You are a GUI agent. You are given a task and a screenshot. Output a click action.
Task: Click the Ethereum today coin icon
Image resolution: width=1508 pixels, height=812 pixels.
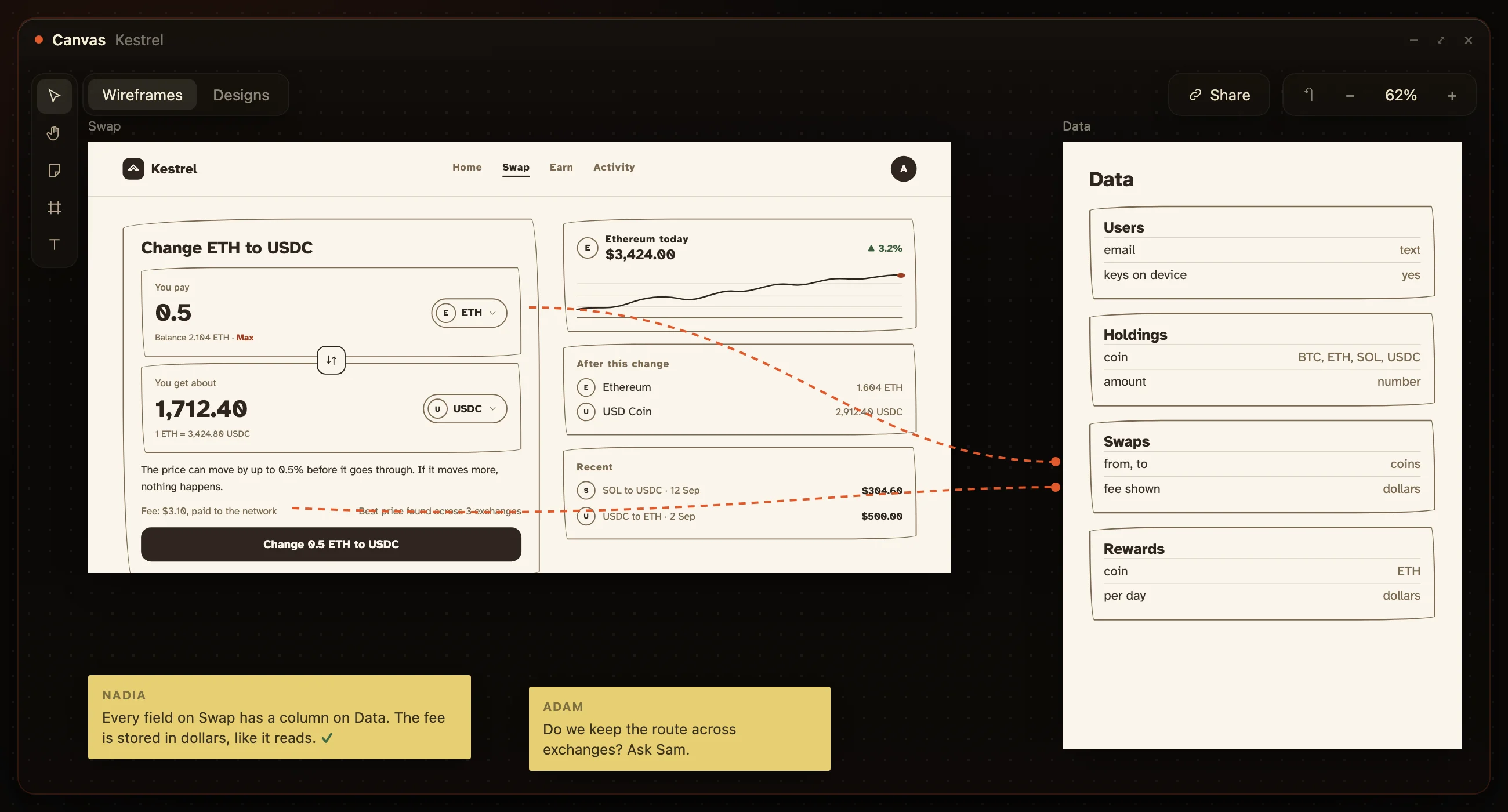coord(587,248)
